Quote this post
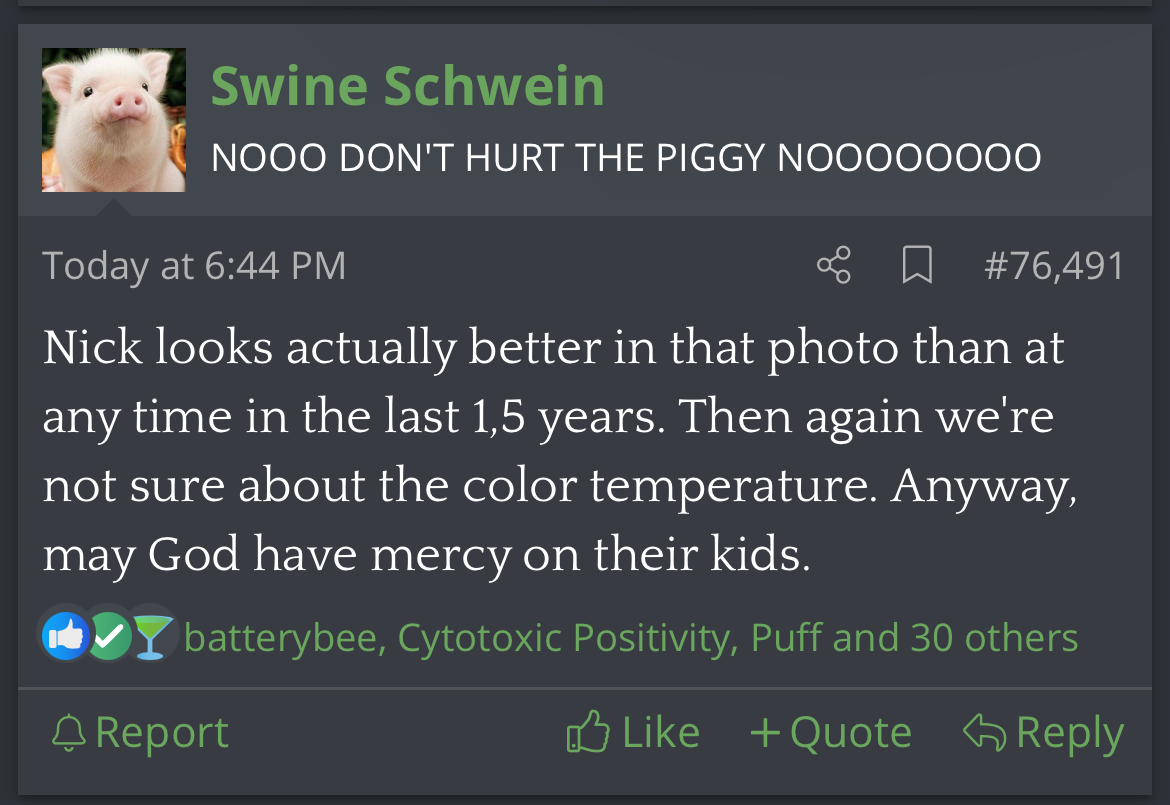The width and height of the screenshot is (1170, 805). [830, 733]
